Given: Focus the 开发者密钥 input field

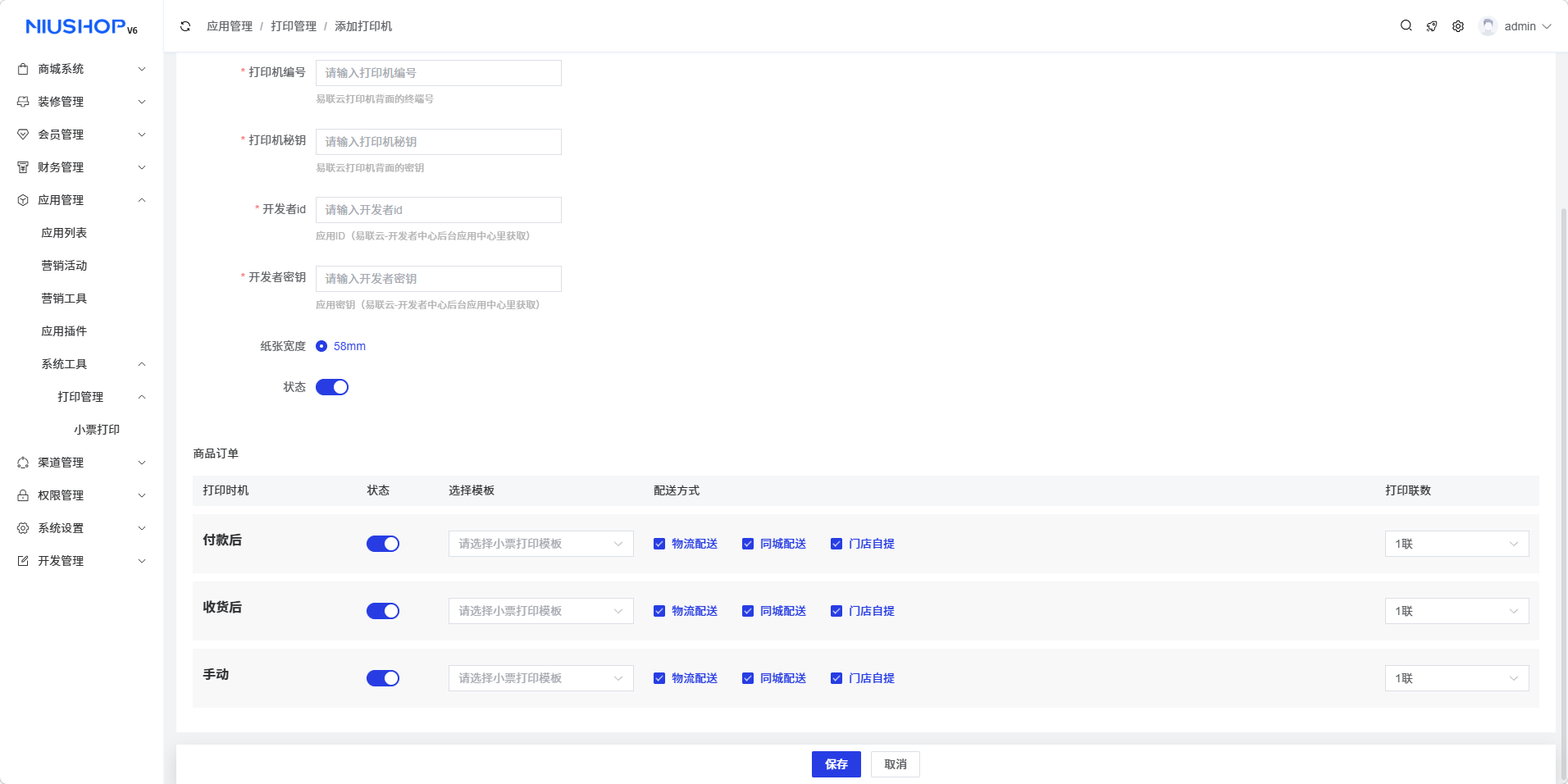Looking at the screenshot, I should (x=439, y=279).
